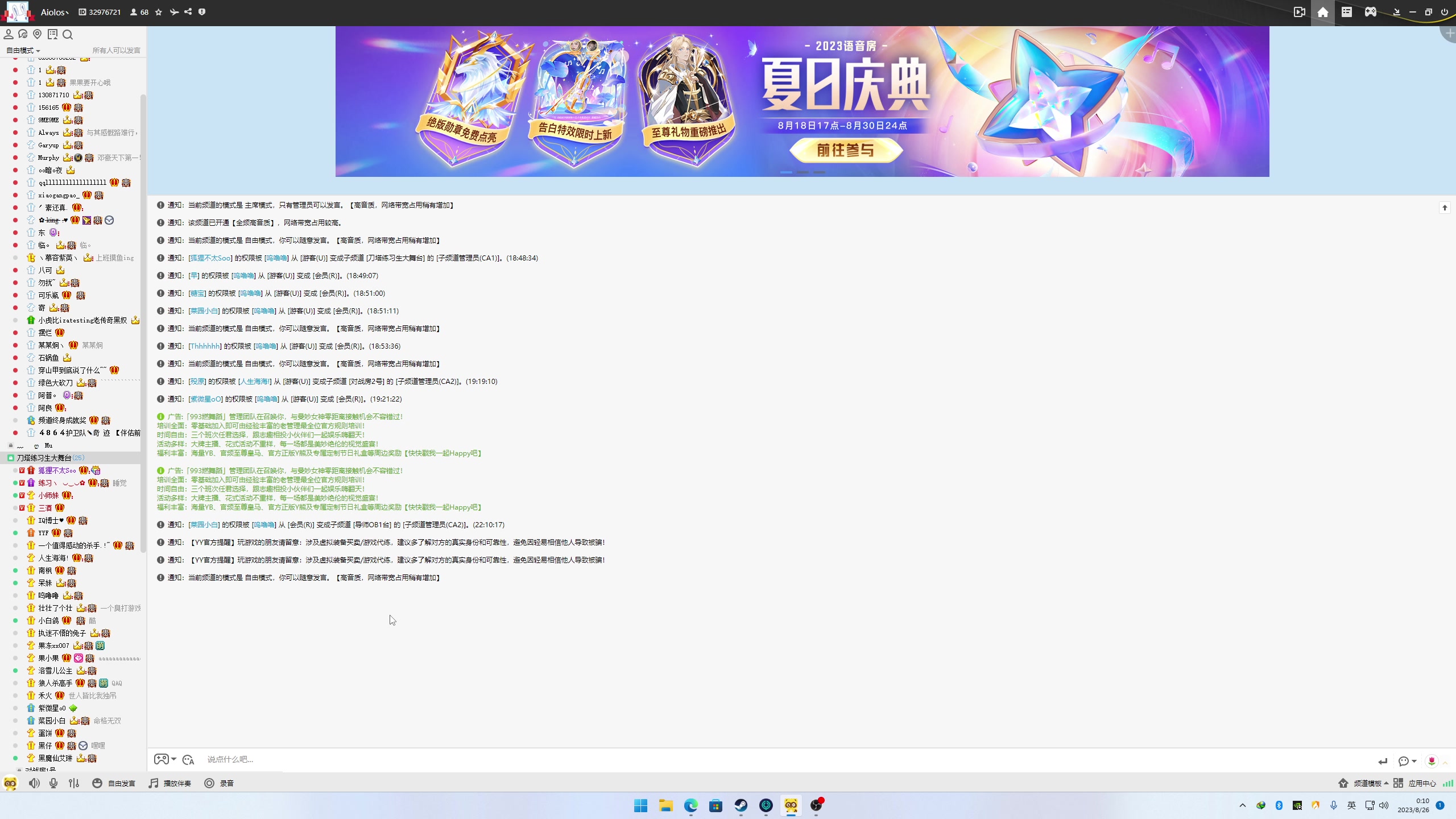Click the bunny channel avatar logo
This screenshot has width=1456, height=819.
pyautogui.click(x=17, y=11)
